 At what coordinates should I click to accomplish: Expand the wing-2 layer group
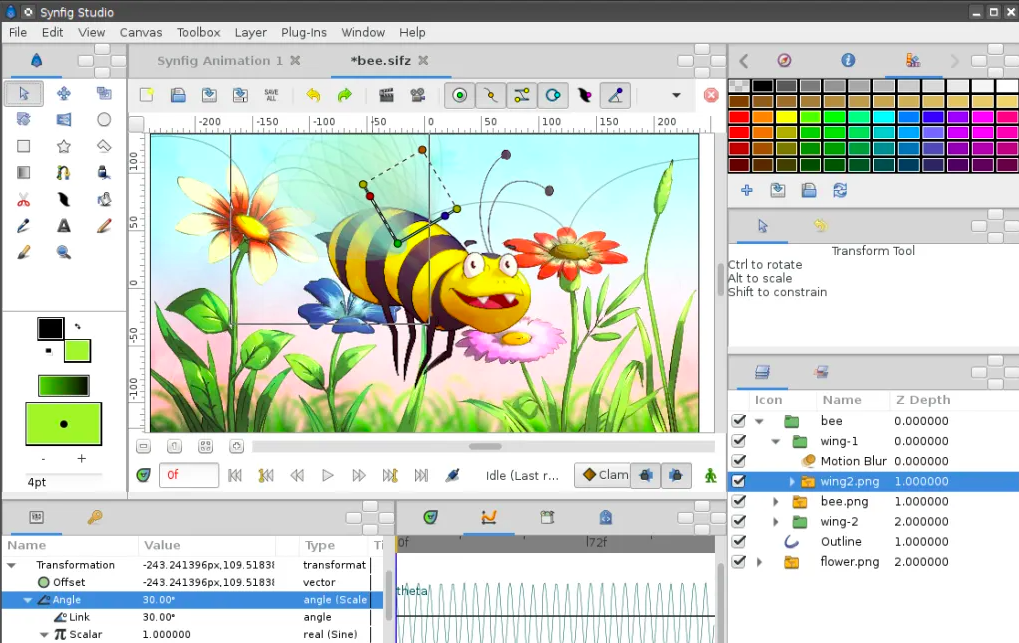click(x=775, y=522)
